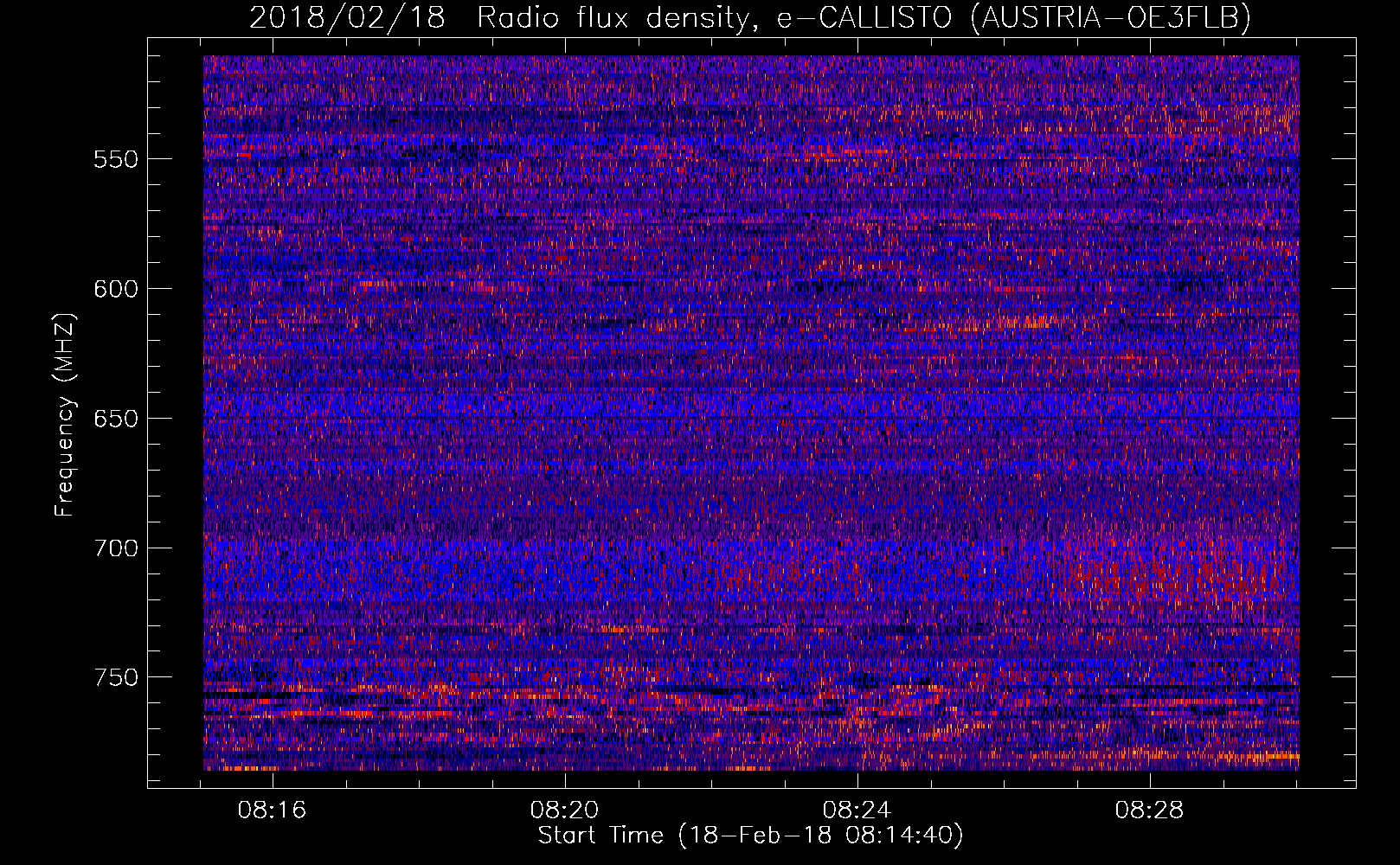The image size is (1400, 865).
Task: Click the 550 frequency tick label
Action: pyautogui.click(x=116, y=159)
